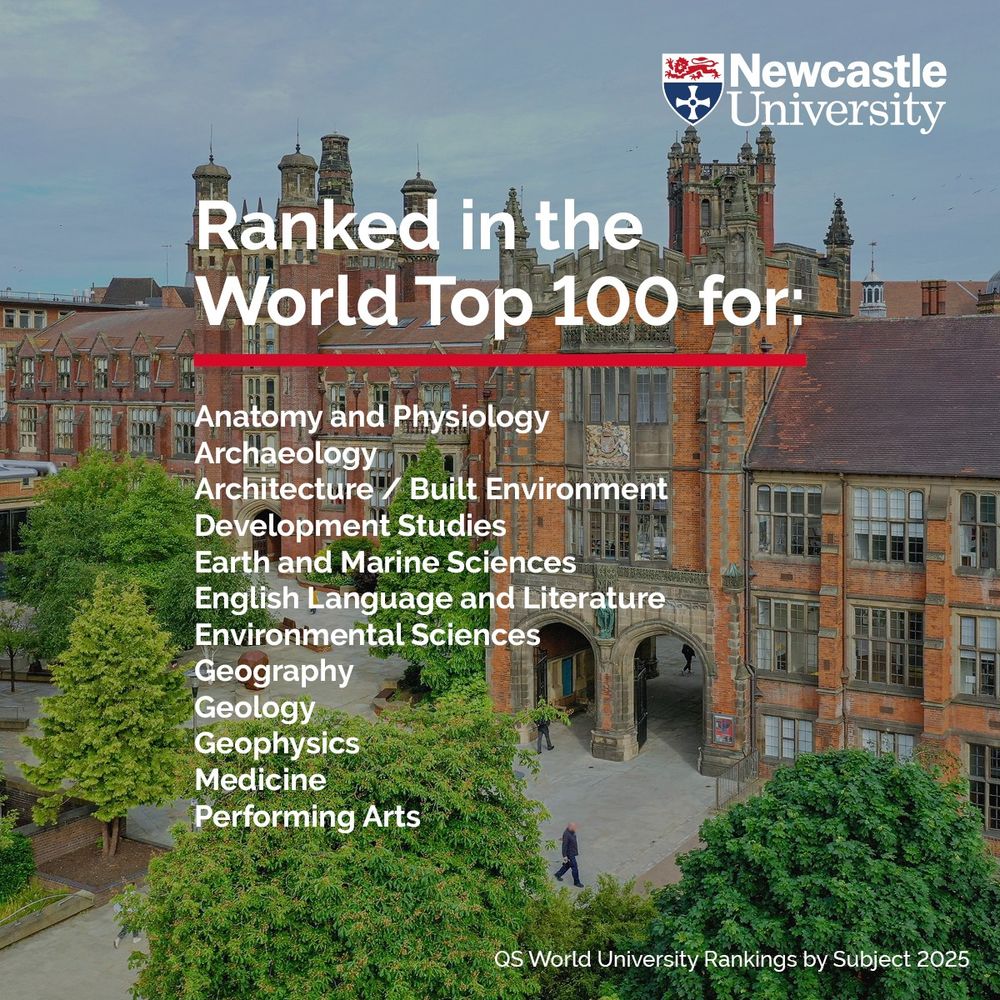Screen dimensions: 1000x1000
Task: Select 'Archaeology' in the subject list
Action: pos(286,454)
